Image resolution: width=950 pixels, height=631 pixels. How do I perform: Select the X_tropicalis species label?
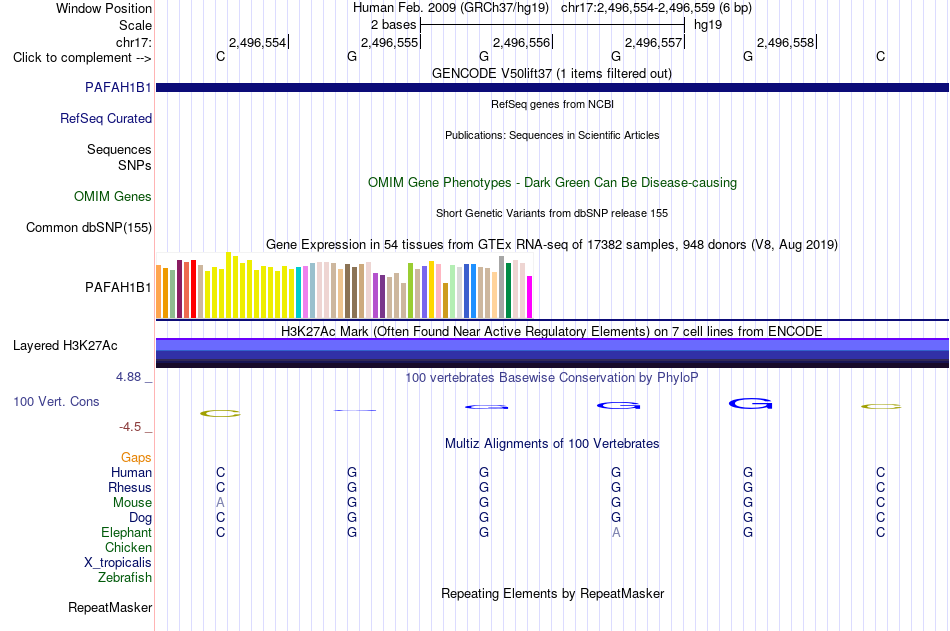tap(118, 563)
